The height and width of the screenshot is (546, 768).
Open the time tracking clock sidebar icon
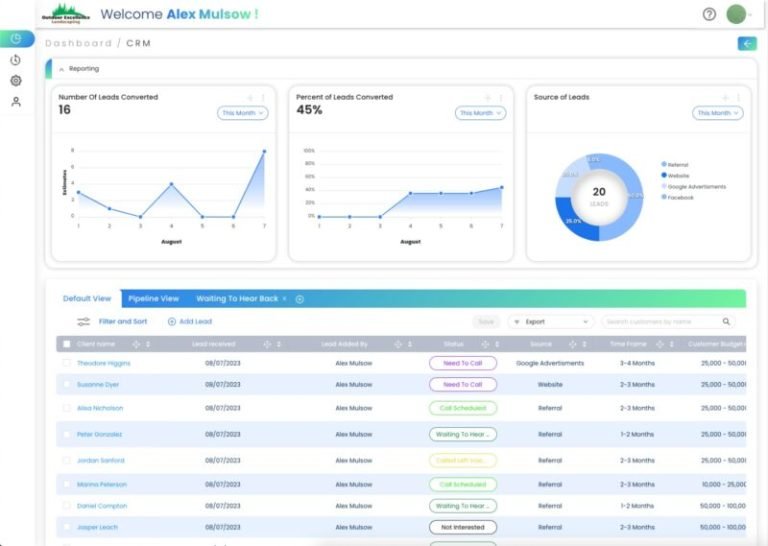pyautogui.click(x=16, y=60)
